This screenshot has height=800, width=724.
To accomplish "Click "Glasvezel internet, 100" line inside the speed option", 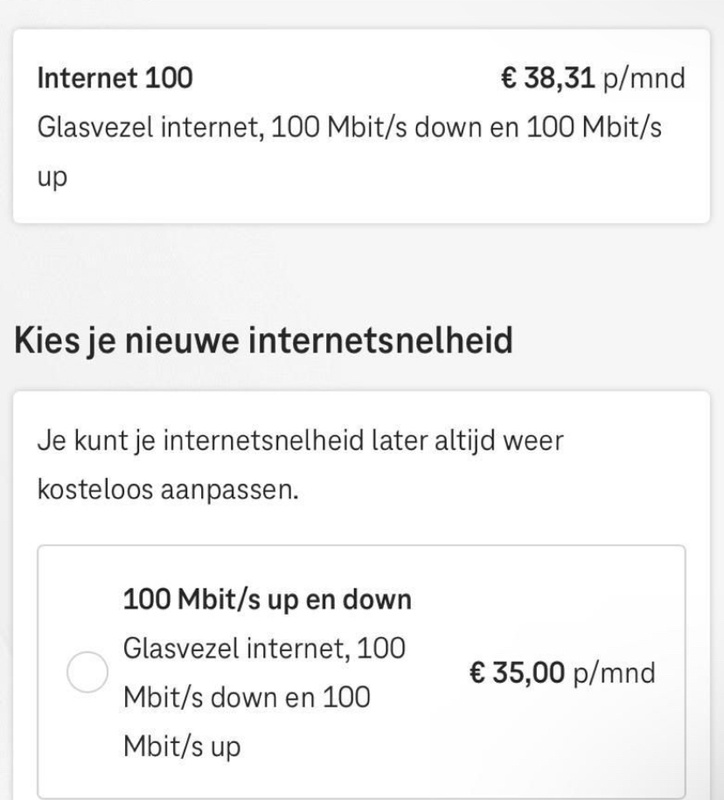I will click(x=264, y=648).
